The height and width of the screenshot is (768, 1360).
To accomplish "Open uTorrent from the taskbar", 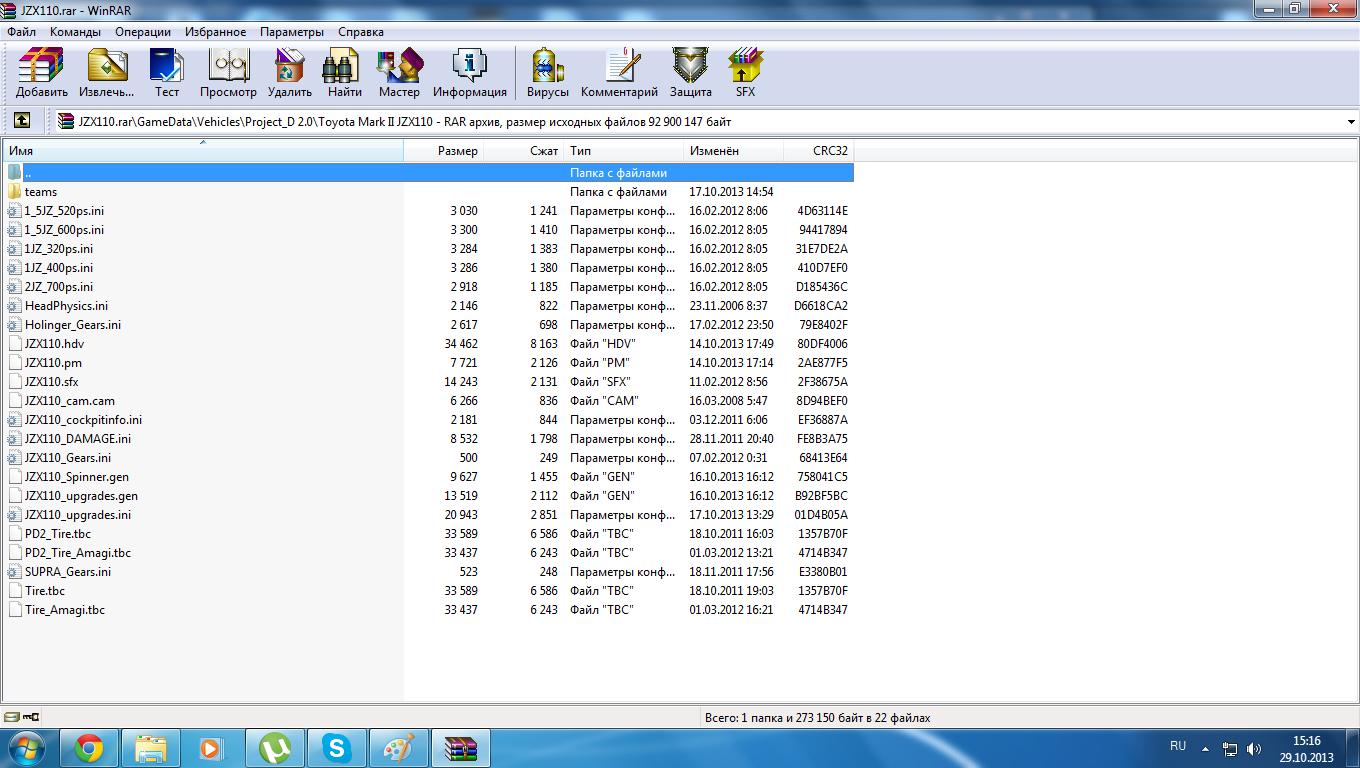I will click(274, 748).
